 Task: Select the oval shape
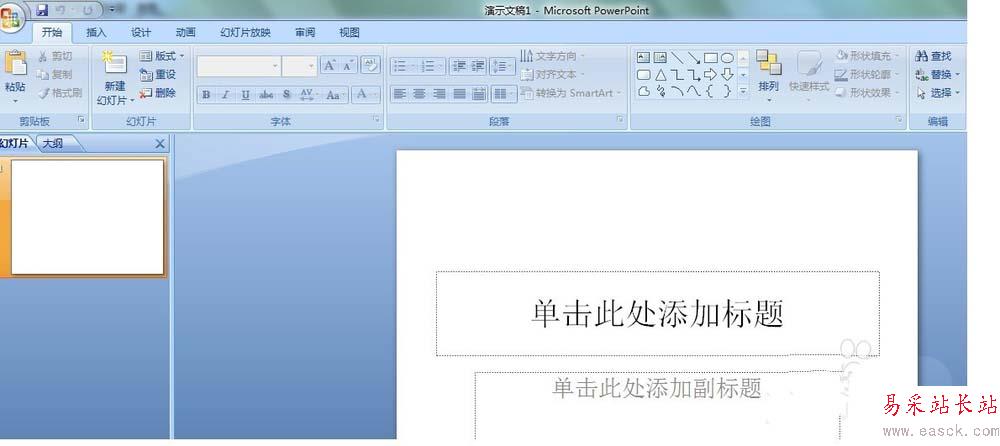727,57
